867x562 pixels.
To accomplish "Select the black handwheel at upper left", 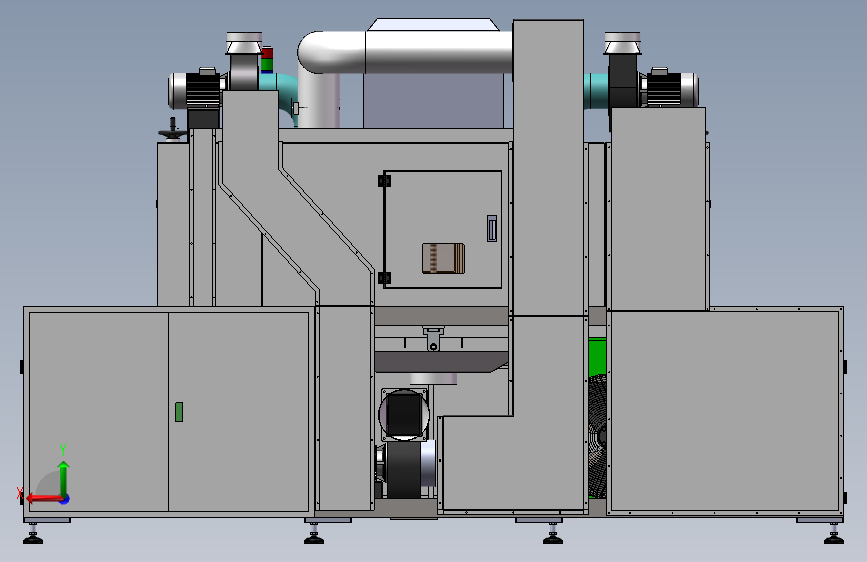I will point(173,131).
